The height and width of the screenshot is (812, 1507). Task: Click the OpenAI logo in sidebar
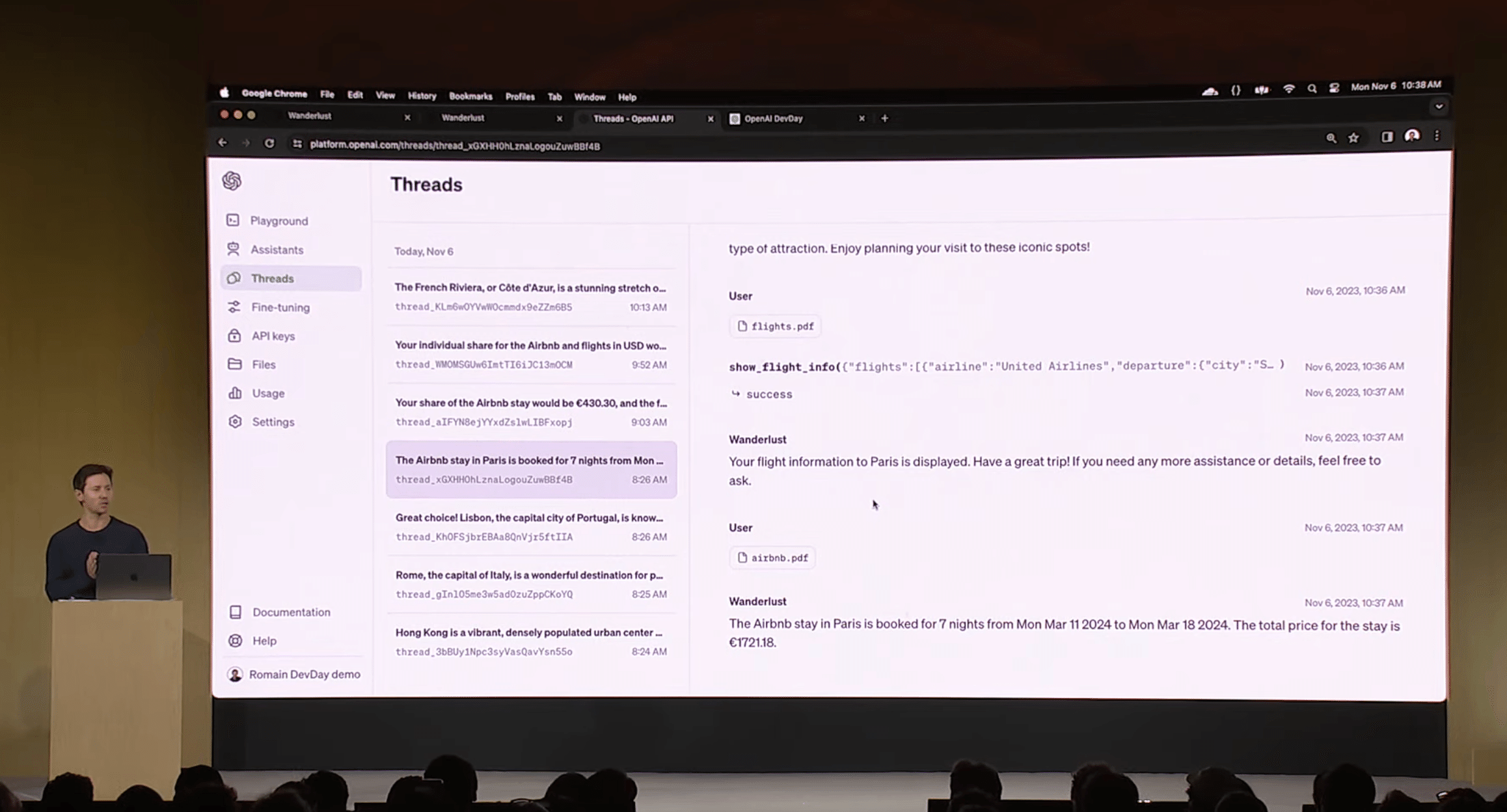(232, 181)
